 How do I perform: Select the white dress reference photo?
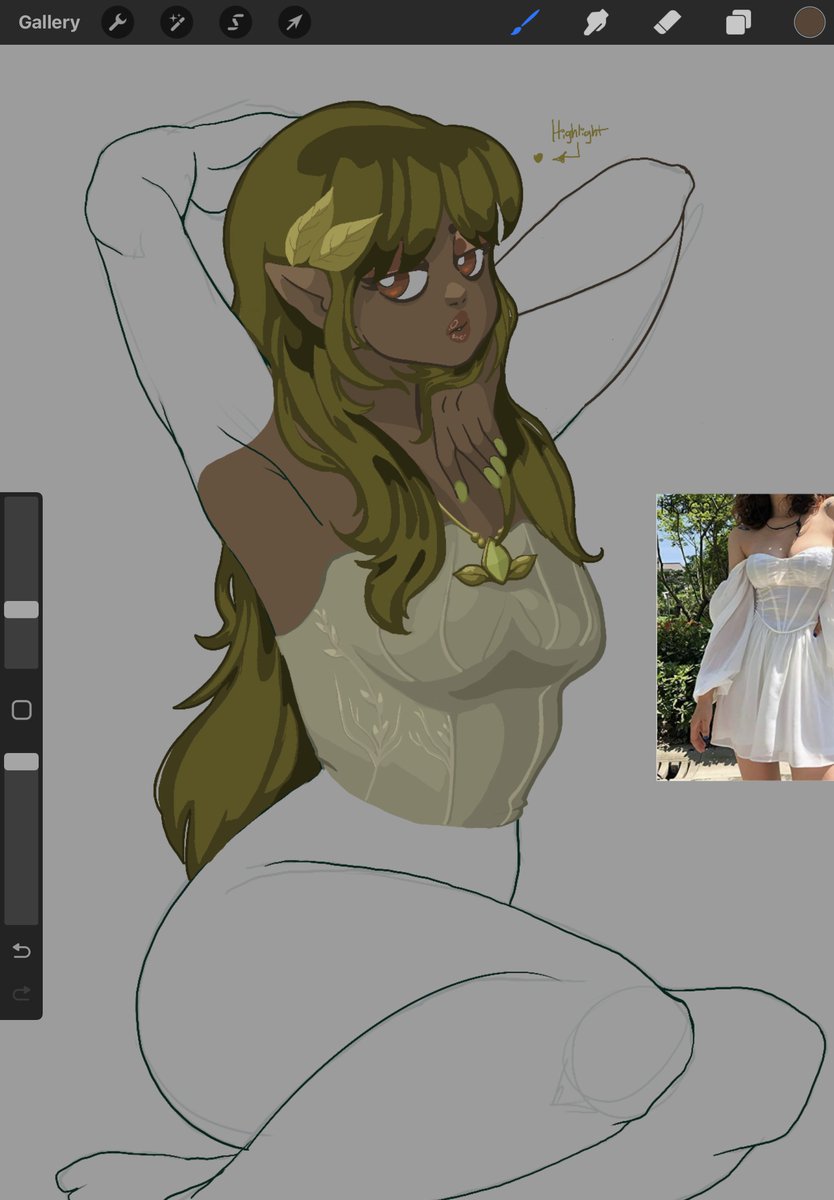[x=745, y=637]
